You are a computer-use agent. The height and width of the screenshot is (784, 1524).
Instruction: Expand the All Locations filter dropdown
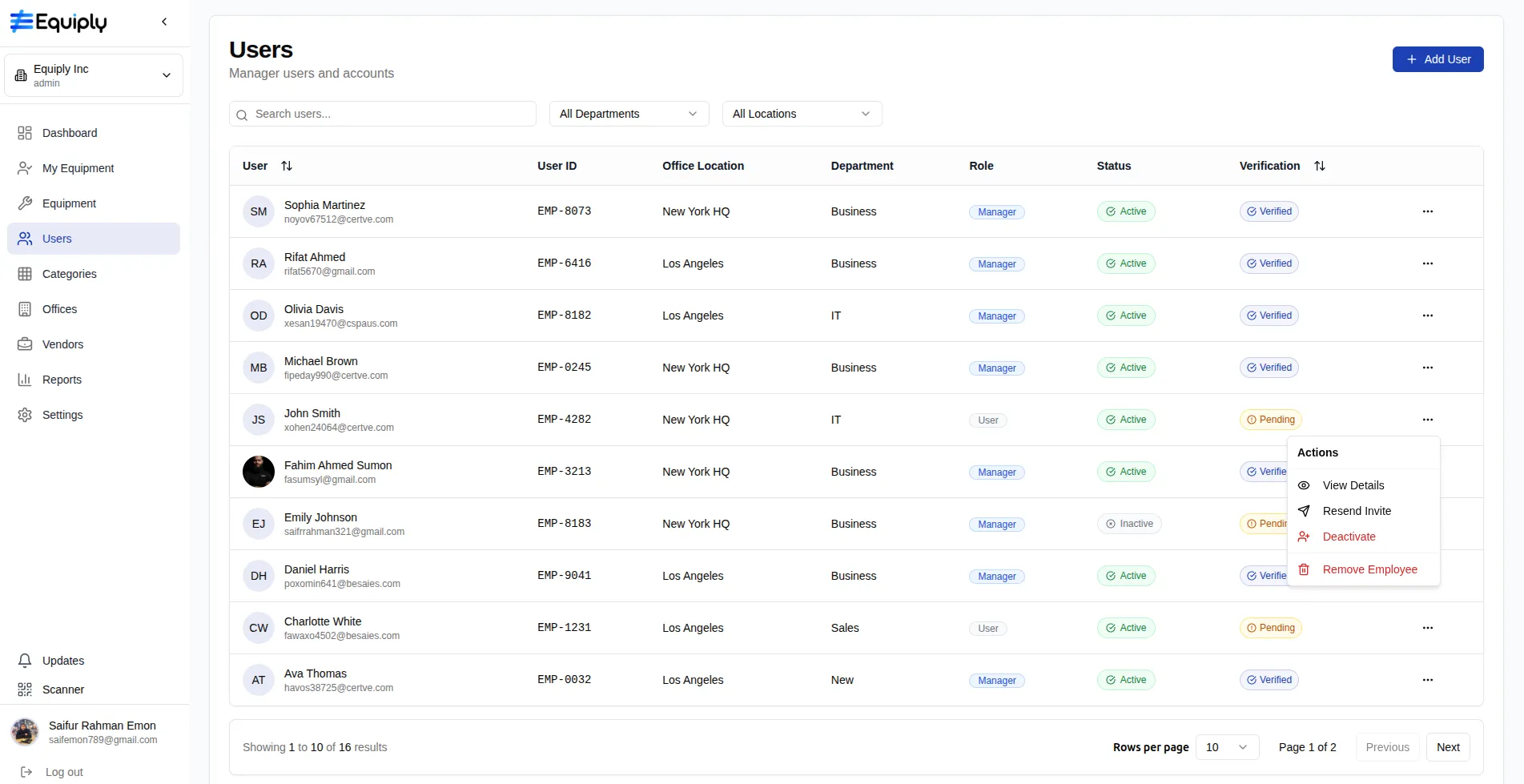(802, 114)
